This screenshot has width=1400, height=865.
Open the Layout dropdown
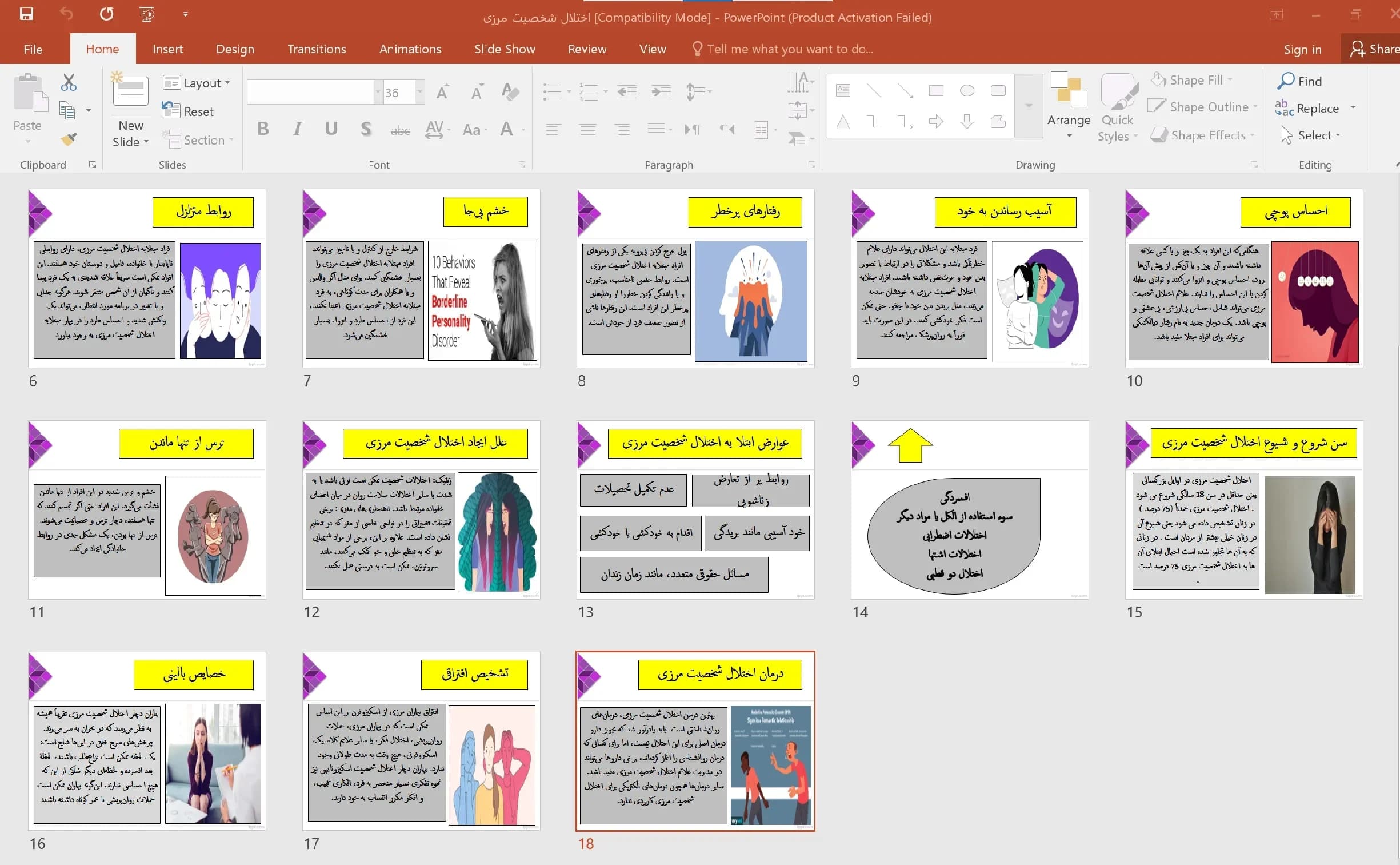coord(196,83)
